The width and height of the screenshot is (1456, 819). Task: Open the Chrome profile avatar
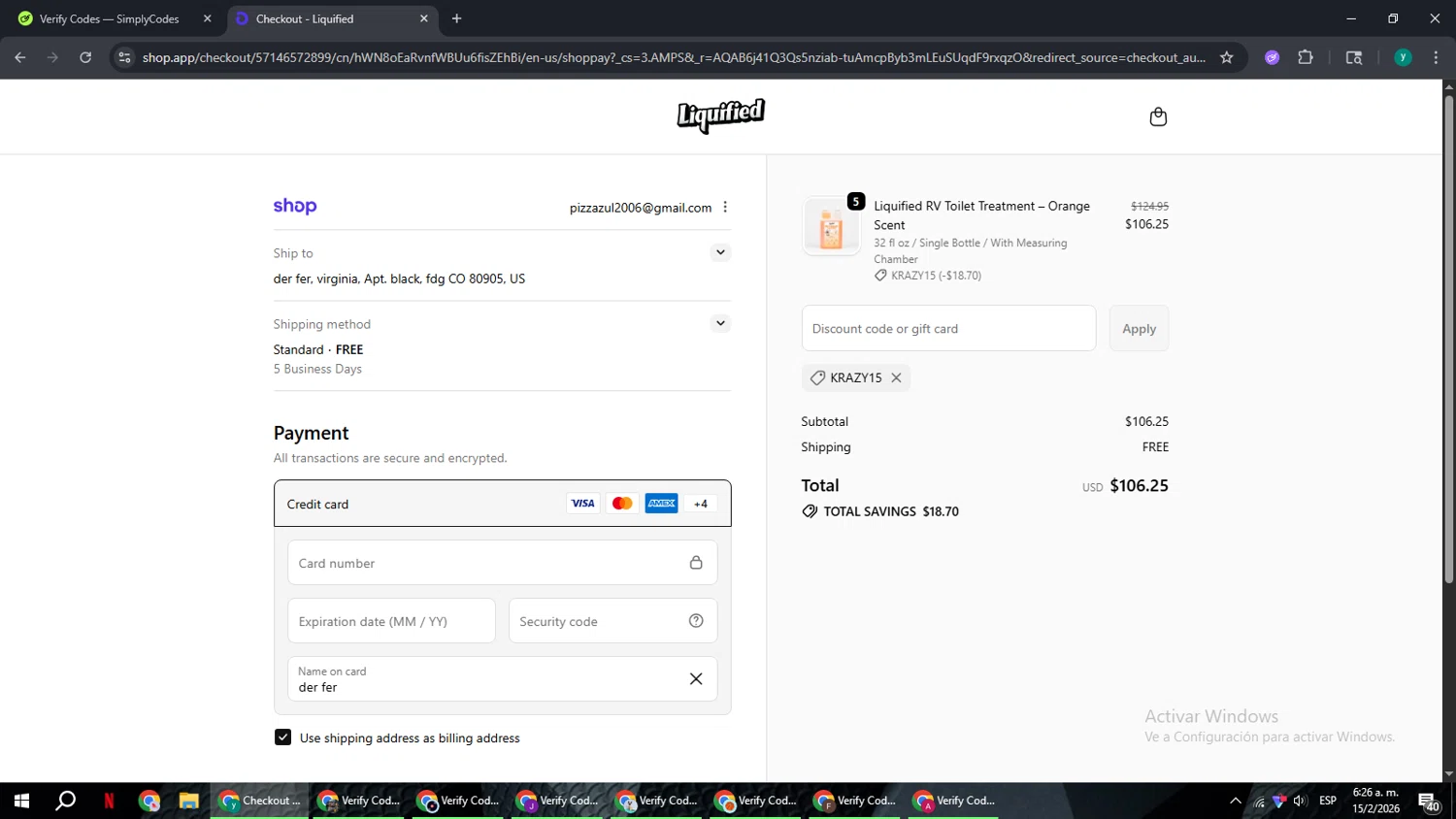(1403, 57)
